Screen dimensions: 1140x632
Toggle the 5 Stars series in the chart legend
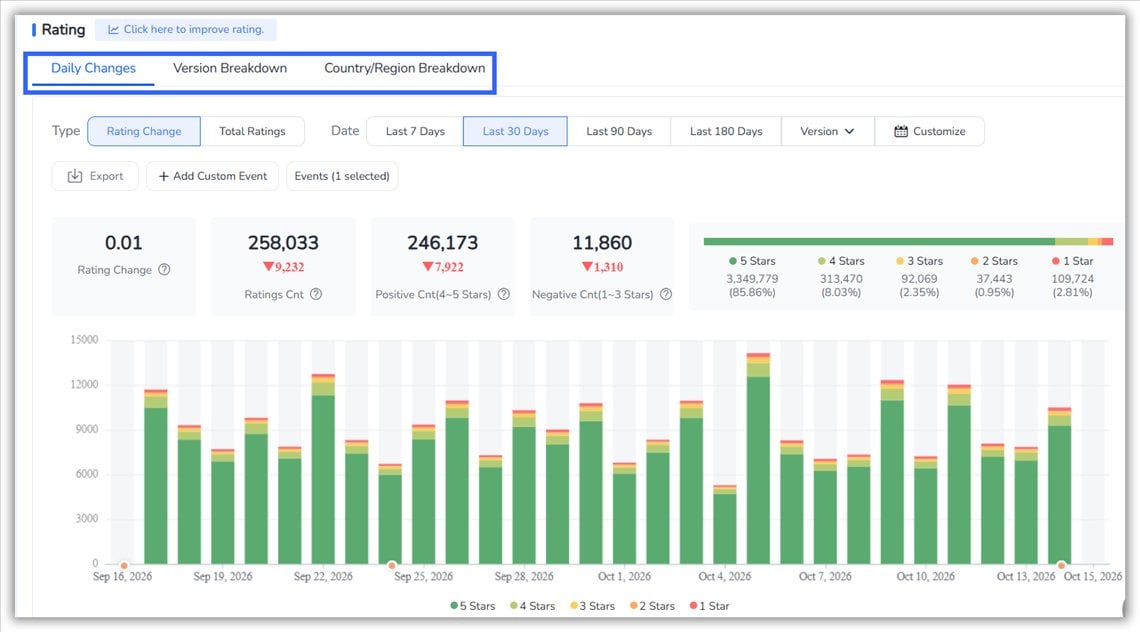473,606
